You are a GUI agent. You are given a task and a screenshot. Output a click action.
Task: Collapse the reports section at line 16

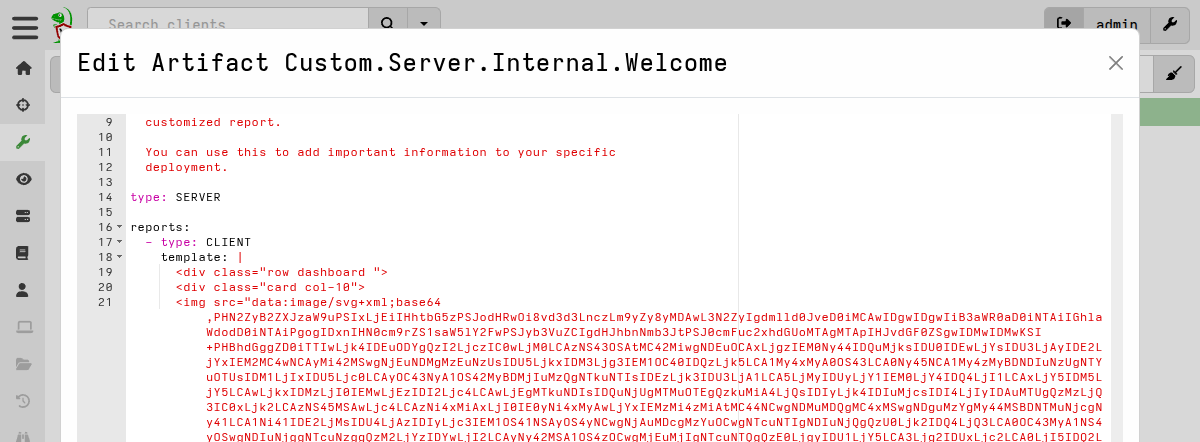[x=120, y=228]
